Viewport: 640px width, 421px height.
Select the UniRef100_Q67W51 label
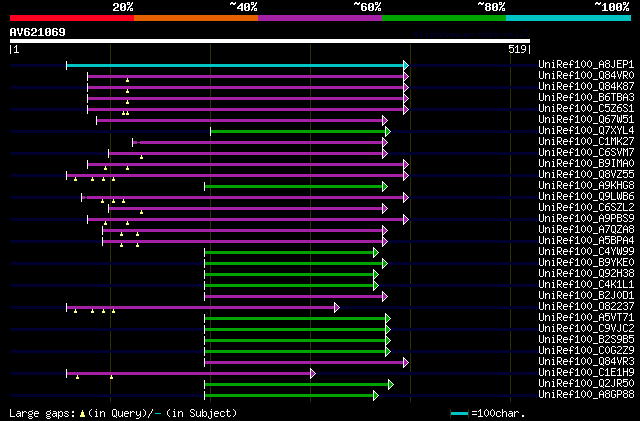586,119
